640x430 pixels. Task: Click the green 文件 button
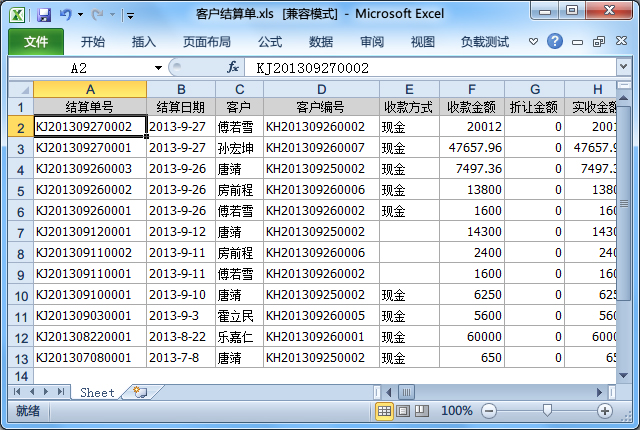point(36,42)
